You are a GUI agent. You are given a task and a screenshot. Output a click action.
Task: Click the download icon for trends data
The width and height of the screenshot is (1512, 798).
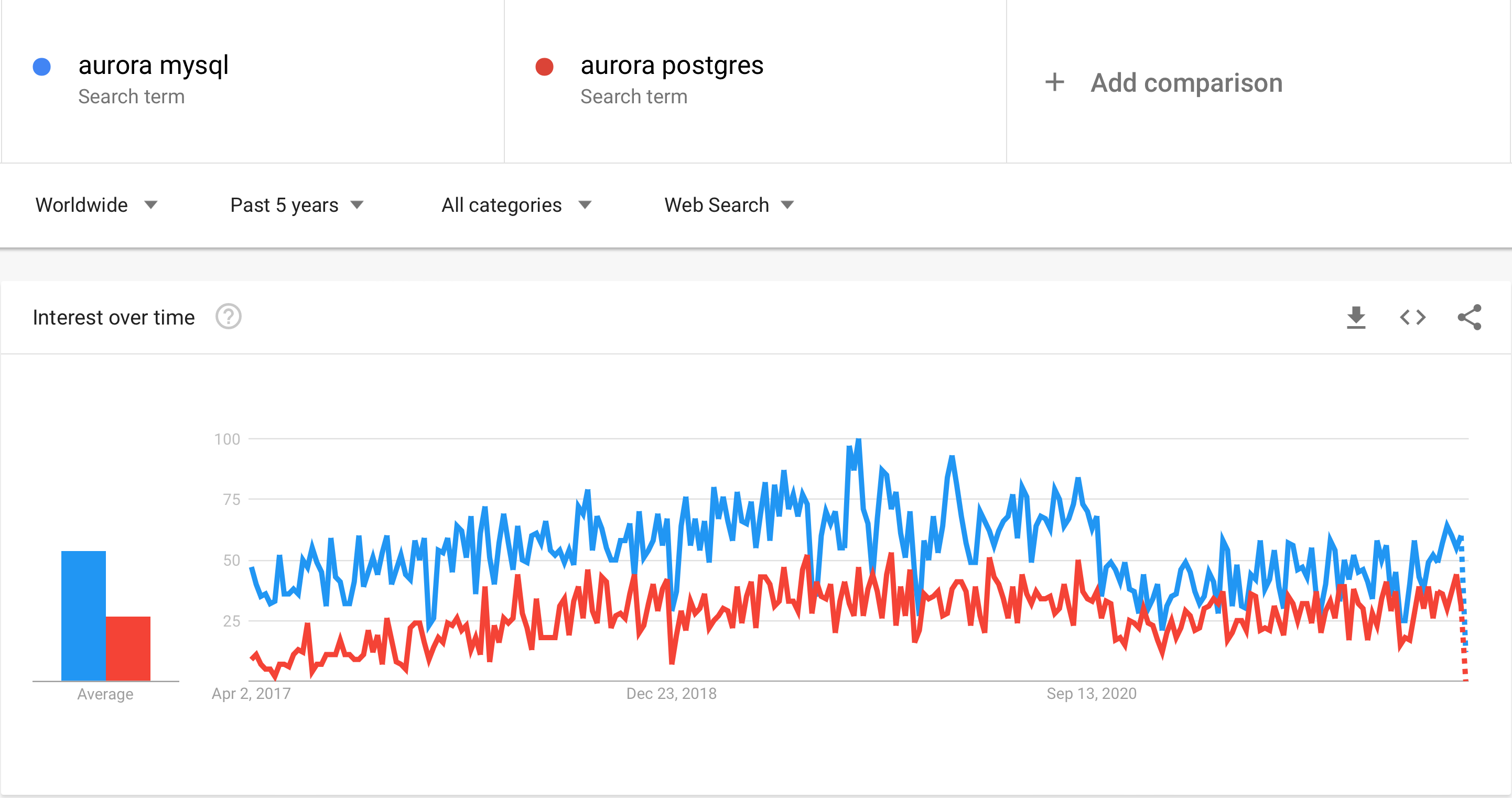coord(1357,318)
